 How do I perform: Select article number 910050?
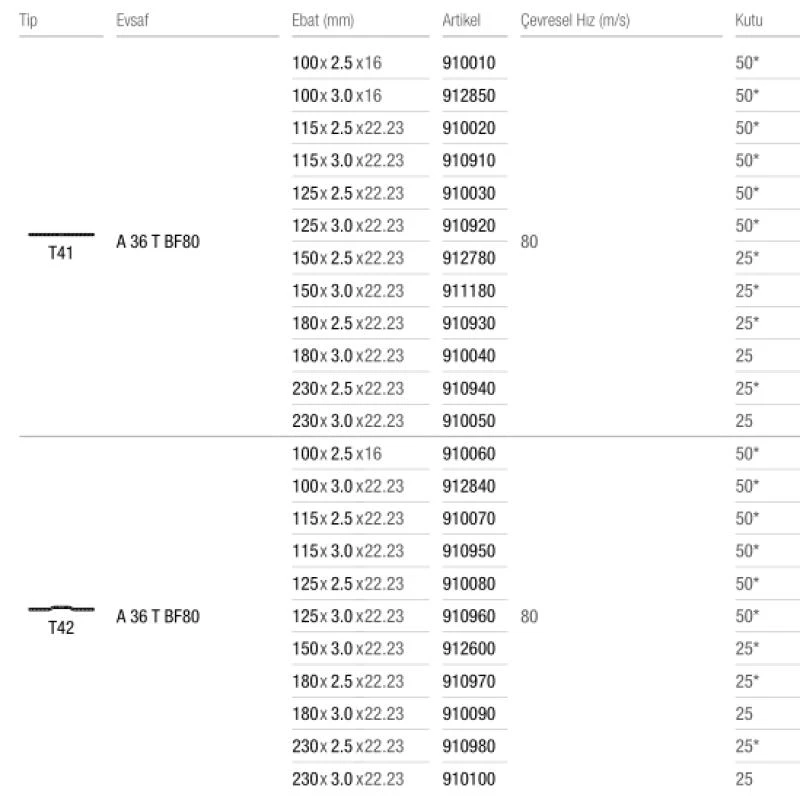click(469, 421)
